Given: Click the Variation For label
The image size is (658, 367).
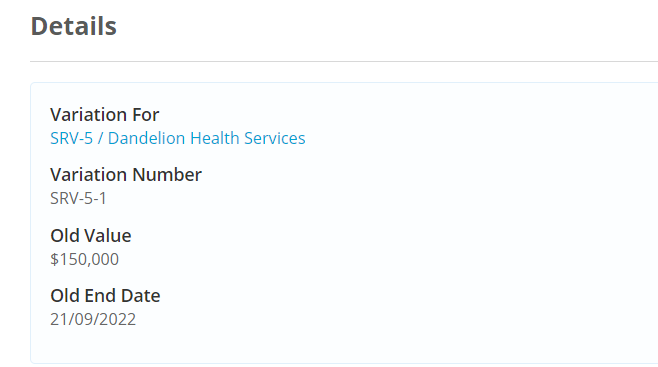Looking at the screenshot, I should 104,115.
